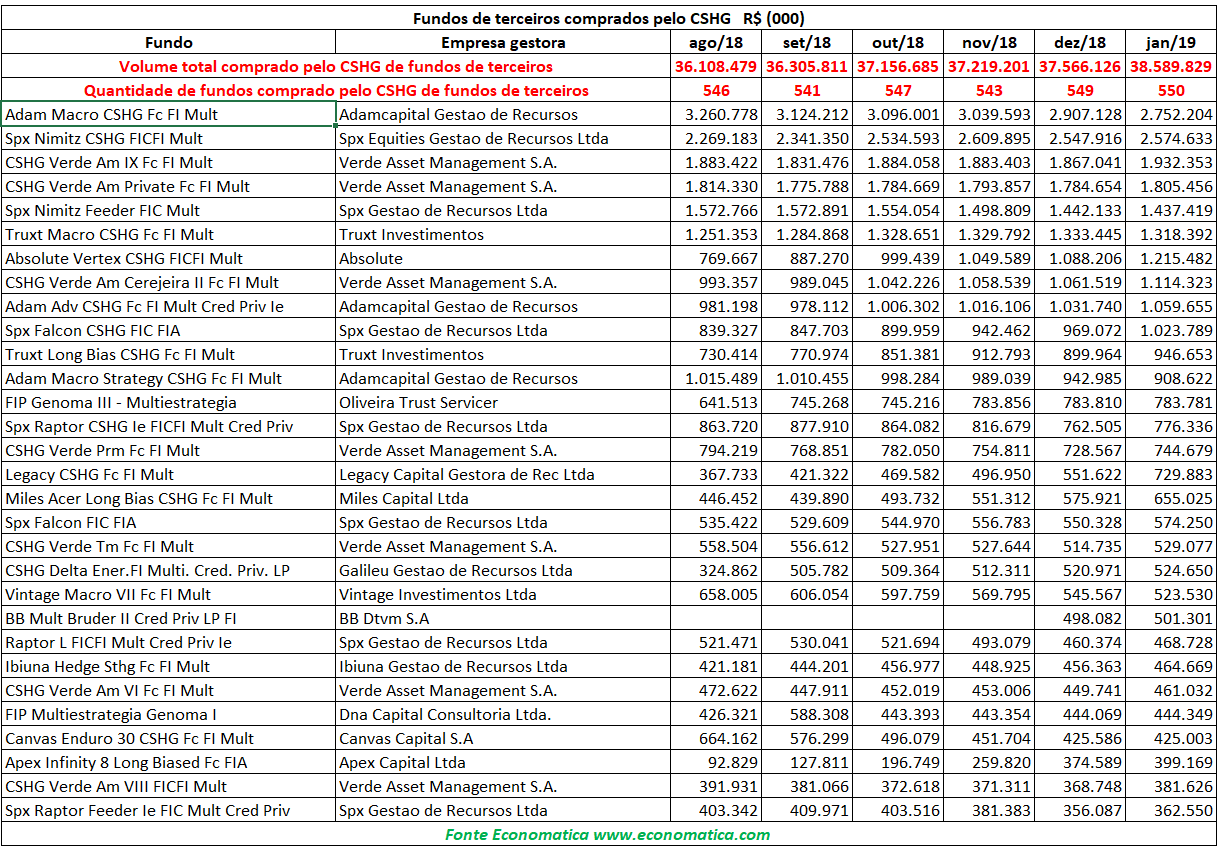Select cell 'Spx Falcon CSHG FIC FIA'
The height and width of the screenshot is (849, 1220).
[168, 331]
